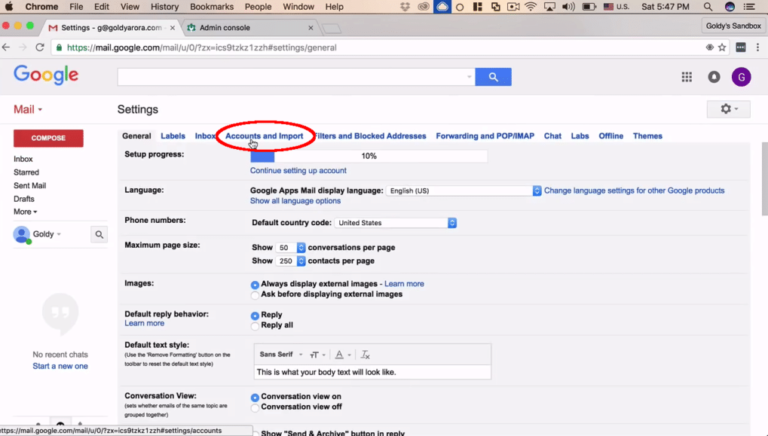Switch to the Themes tab
This screenshot has height=436, width=768.
(x=648, y=136)
